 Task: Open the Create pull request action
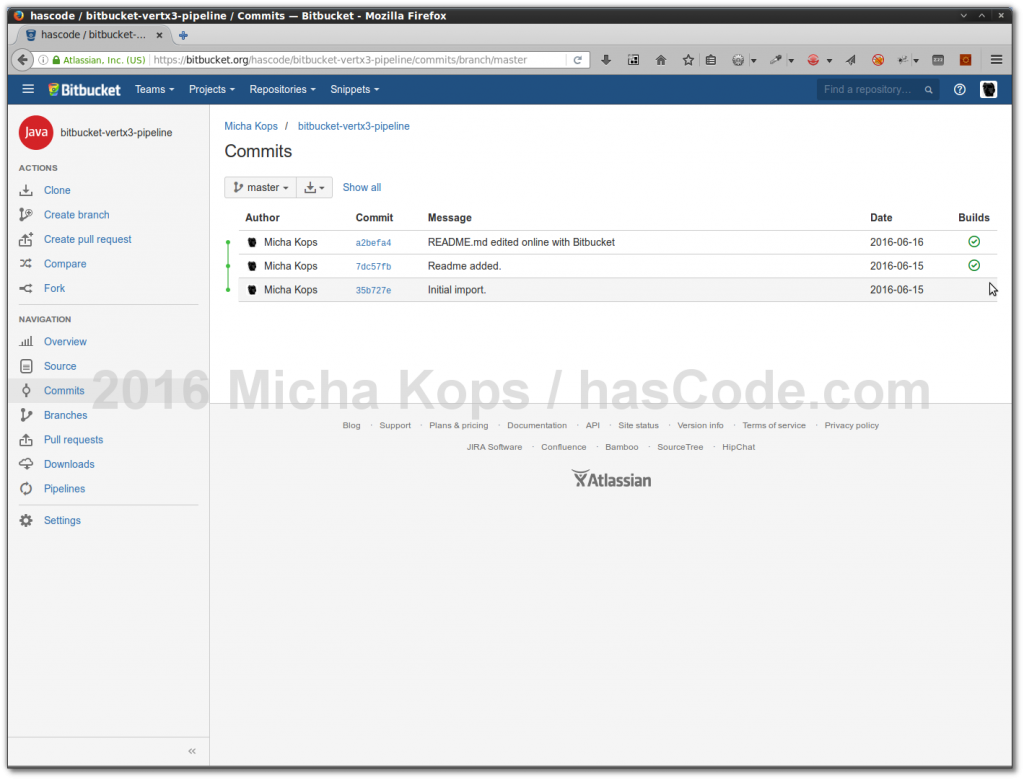click(25, 239)
